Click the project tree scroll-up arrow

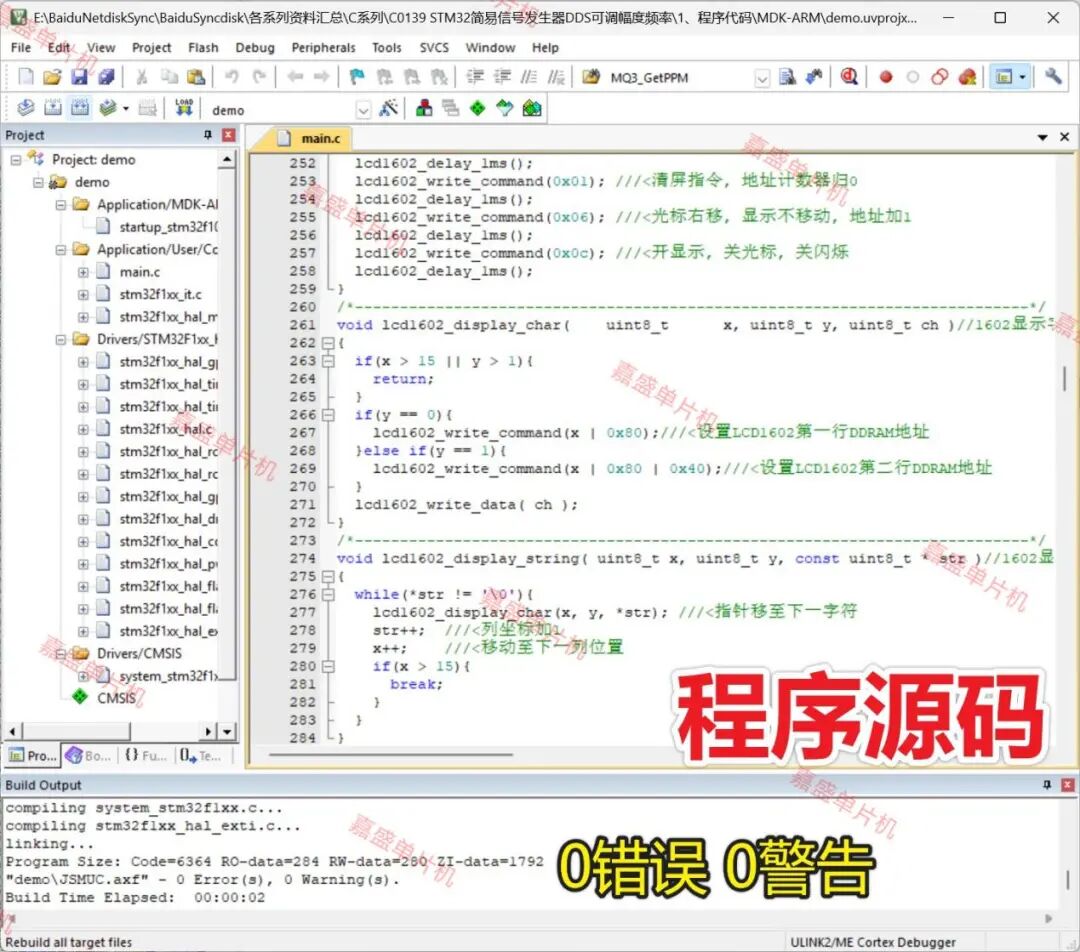coord(227,160)
